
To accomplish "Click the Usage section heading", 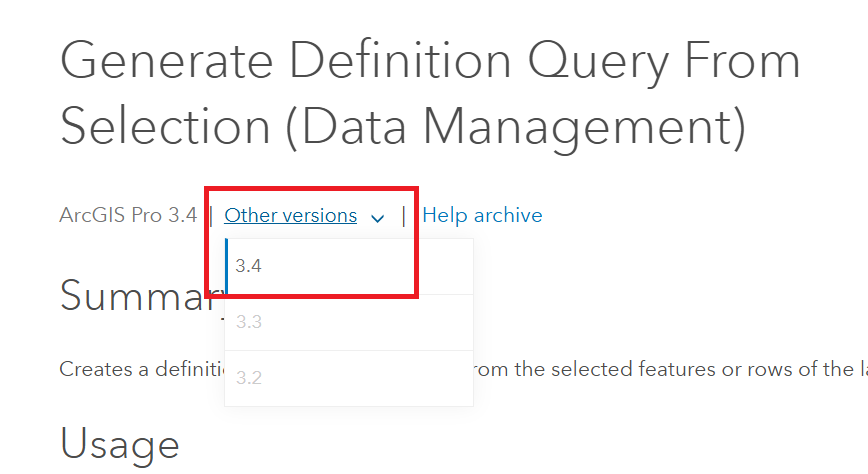I will [x=119, y=443].
